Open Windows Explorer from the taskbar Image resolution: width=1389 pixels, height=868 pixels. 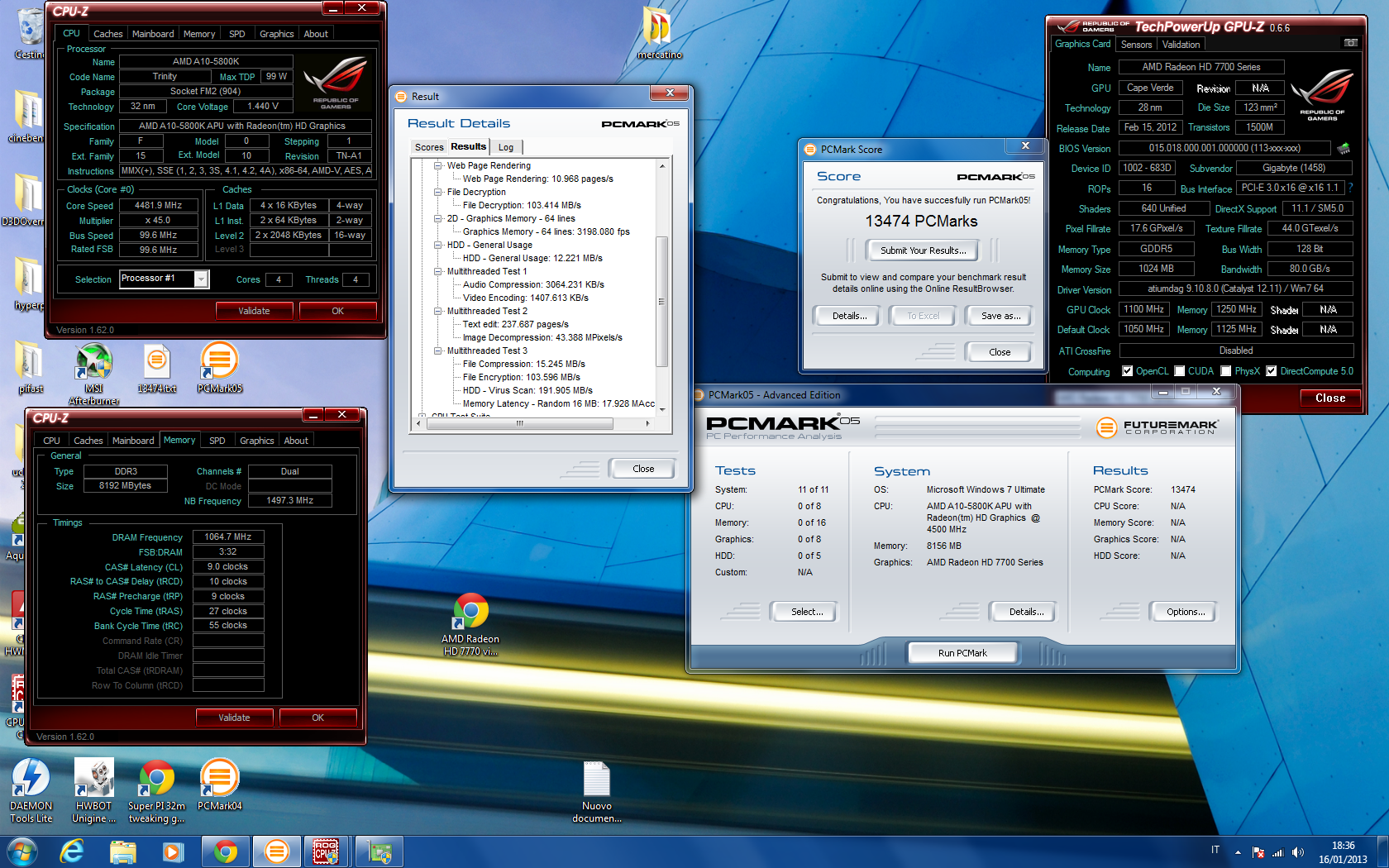tap(123, 851)
